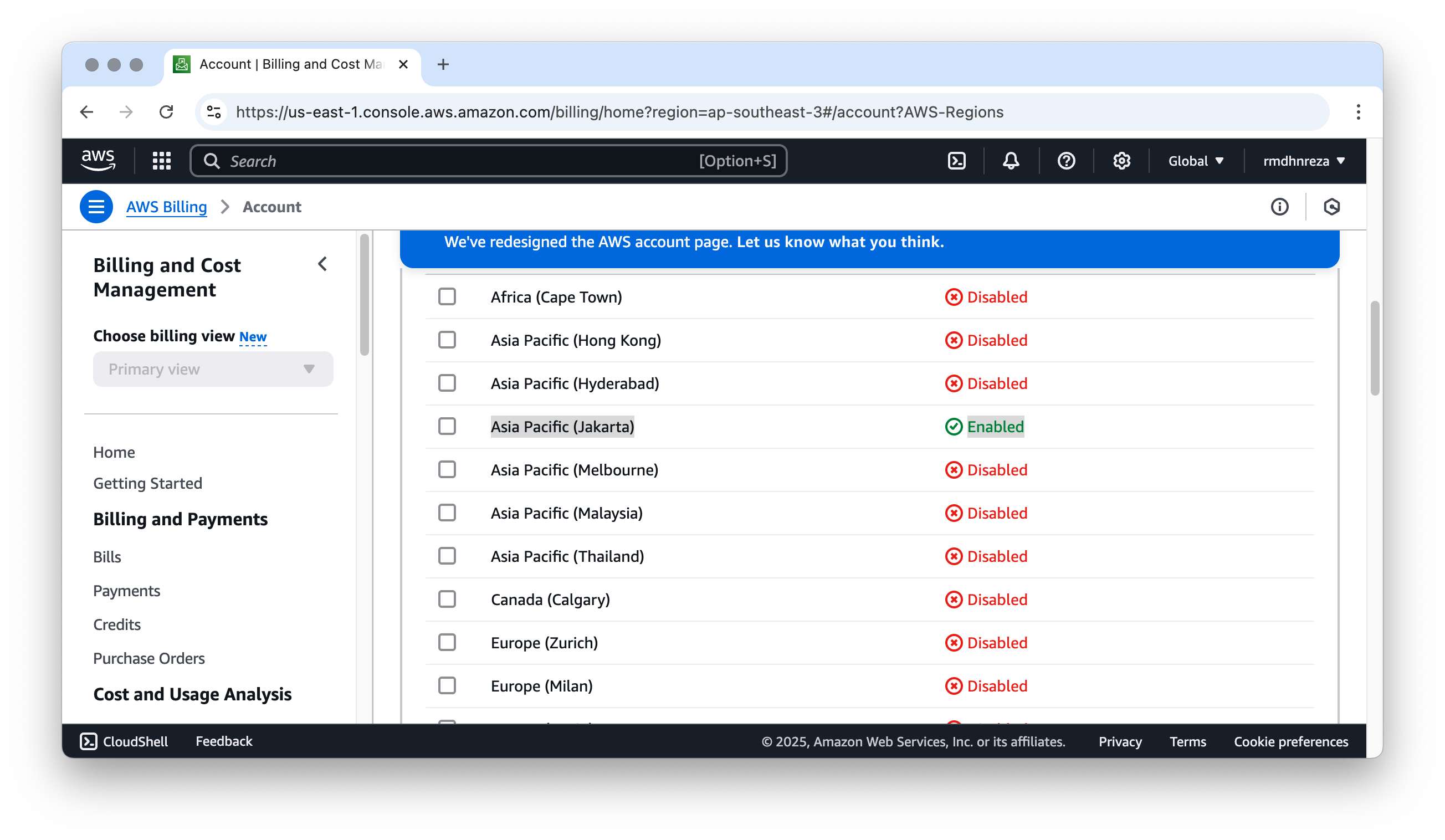Open the Privacy link
The image size is (1445, 840).
1120,742
